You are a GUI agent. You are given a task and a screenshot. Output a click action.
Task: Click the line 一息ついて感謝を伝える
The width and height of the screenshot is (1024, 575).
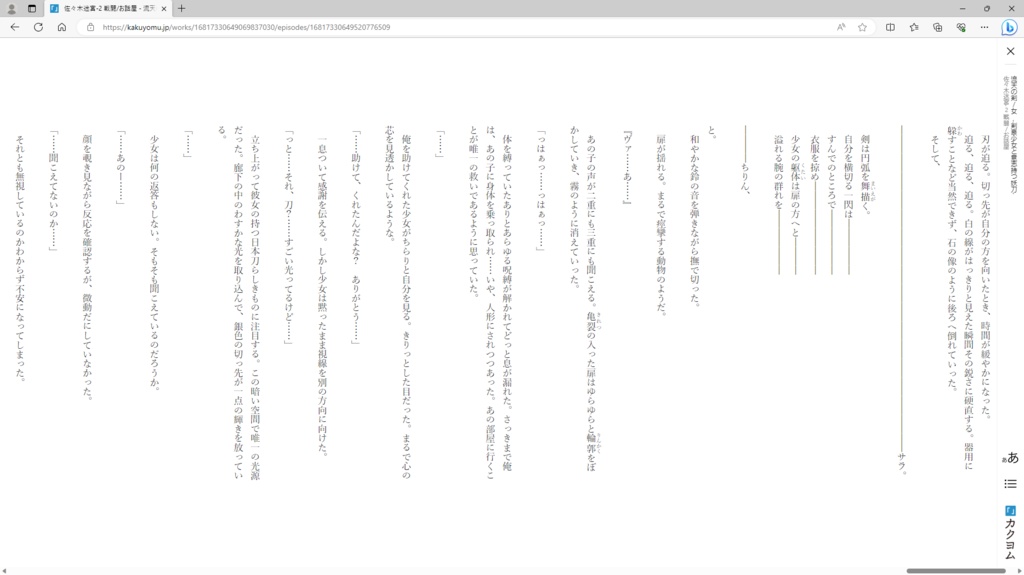pos(323,295)
